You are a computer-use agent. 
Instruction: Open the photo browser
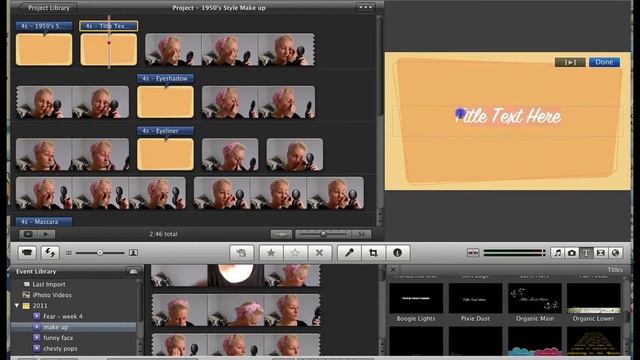point(572,253)
